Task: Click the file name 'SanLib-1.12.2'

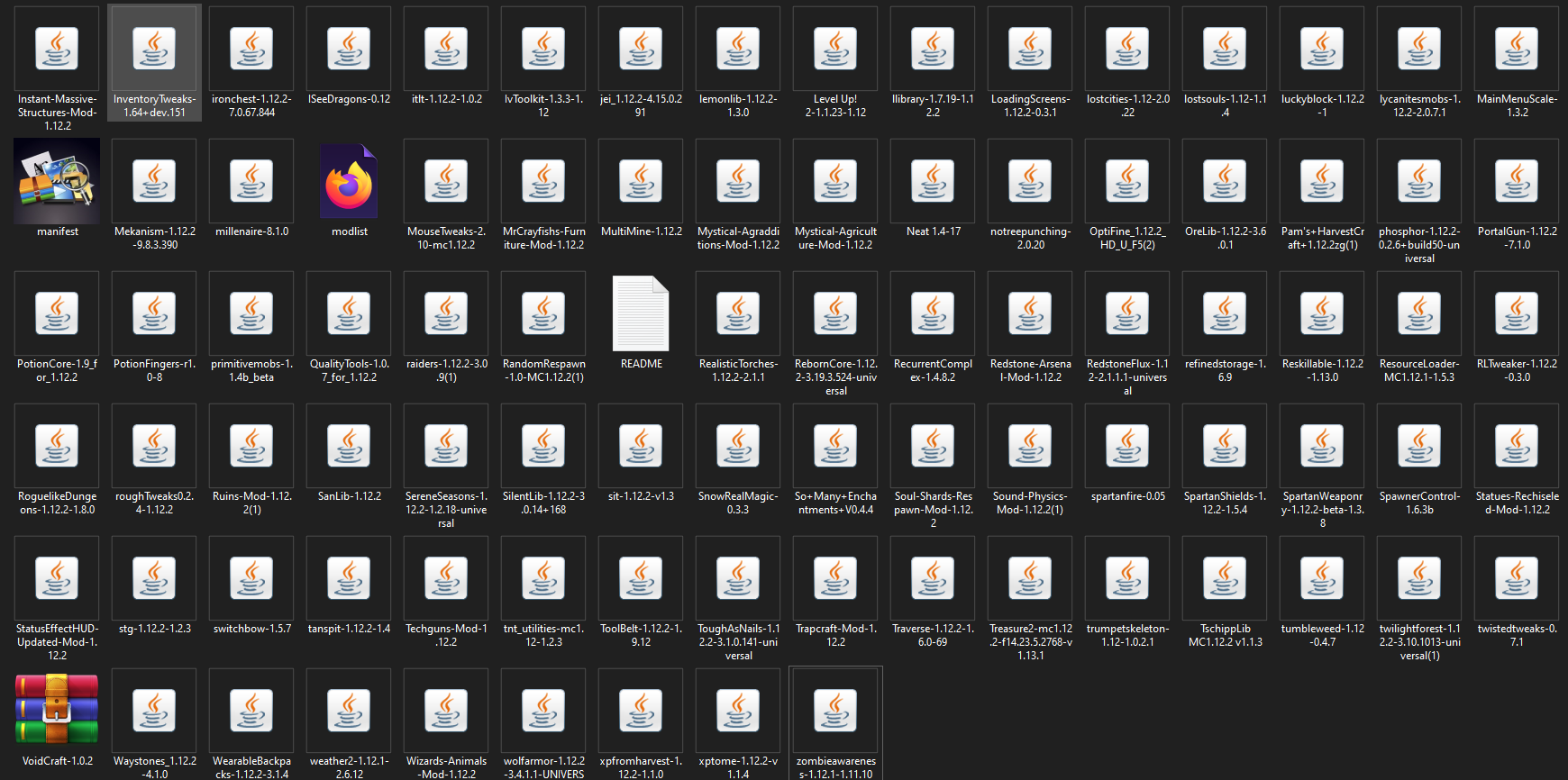Action: (x=349, y=496)
